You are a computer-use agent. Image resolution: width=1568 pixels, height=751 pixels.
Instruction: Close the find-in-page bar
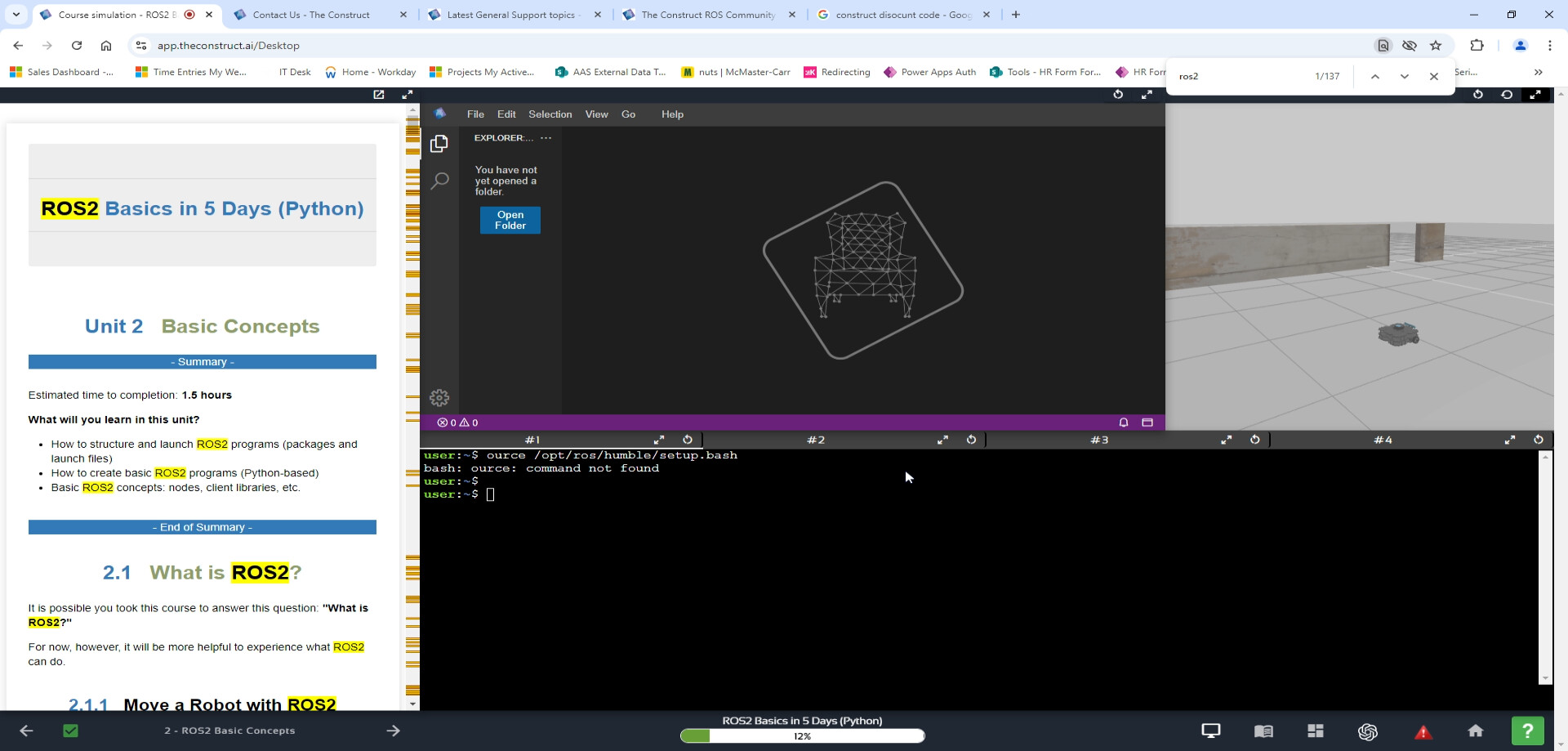pyautogui.click(x=1434, y=76)
